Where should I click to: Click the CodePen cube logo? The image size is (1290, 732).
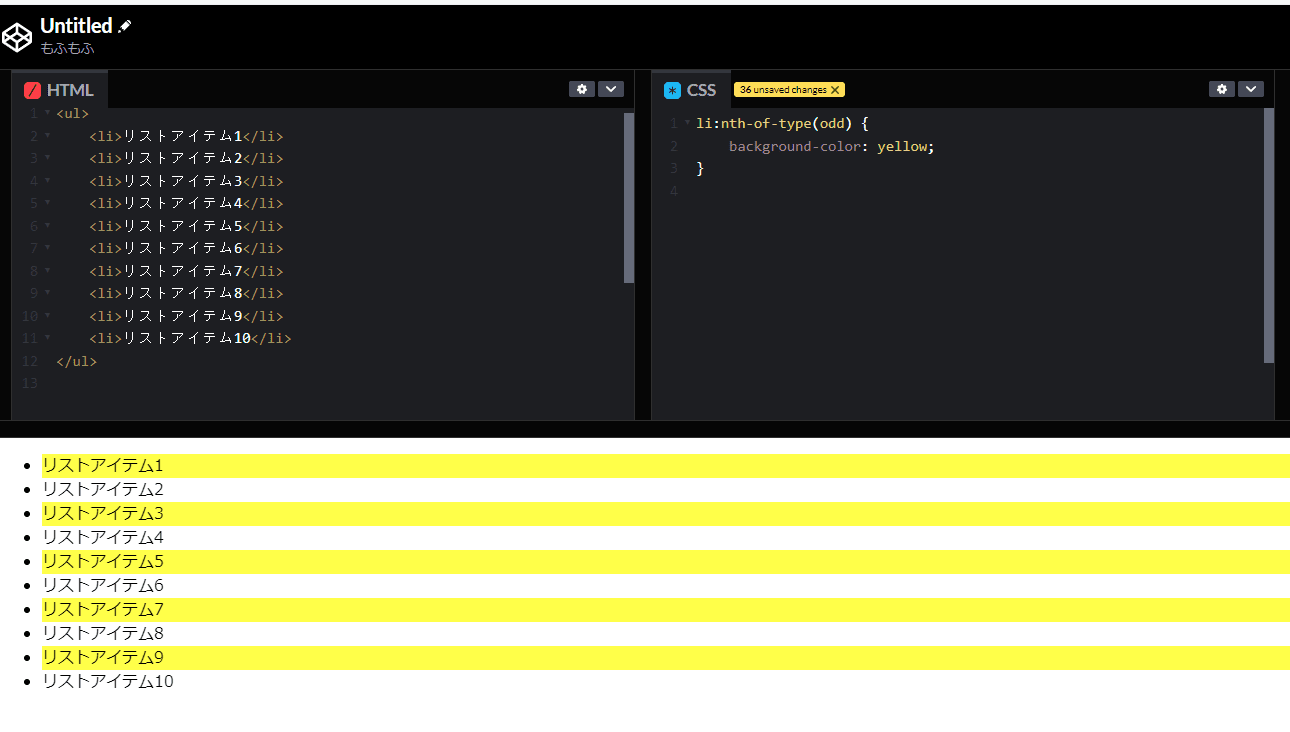[x=17, y=36]
